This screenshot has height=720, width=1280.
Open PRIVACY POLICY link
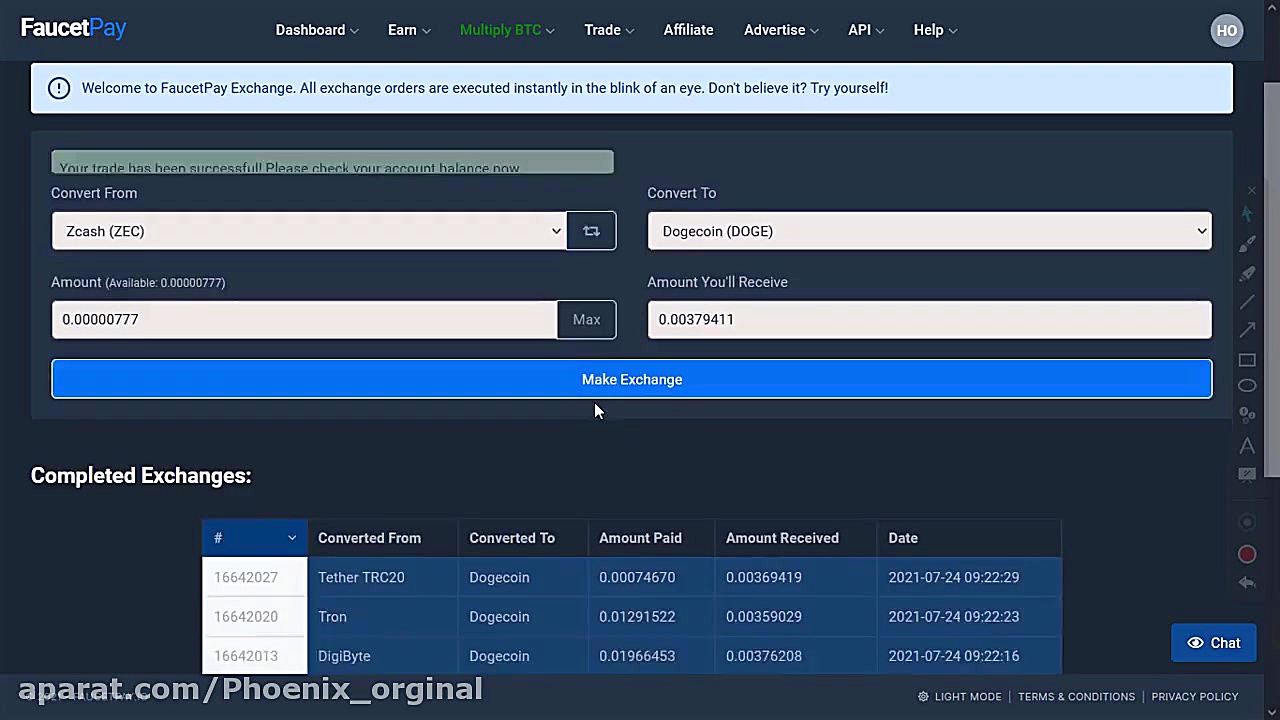click(1194, 697)
